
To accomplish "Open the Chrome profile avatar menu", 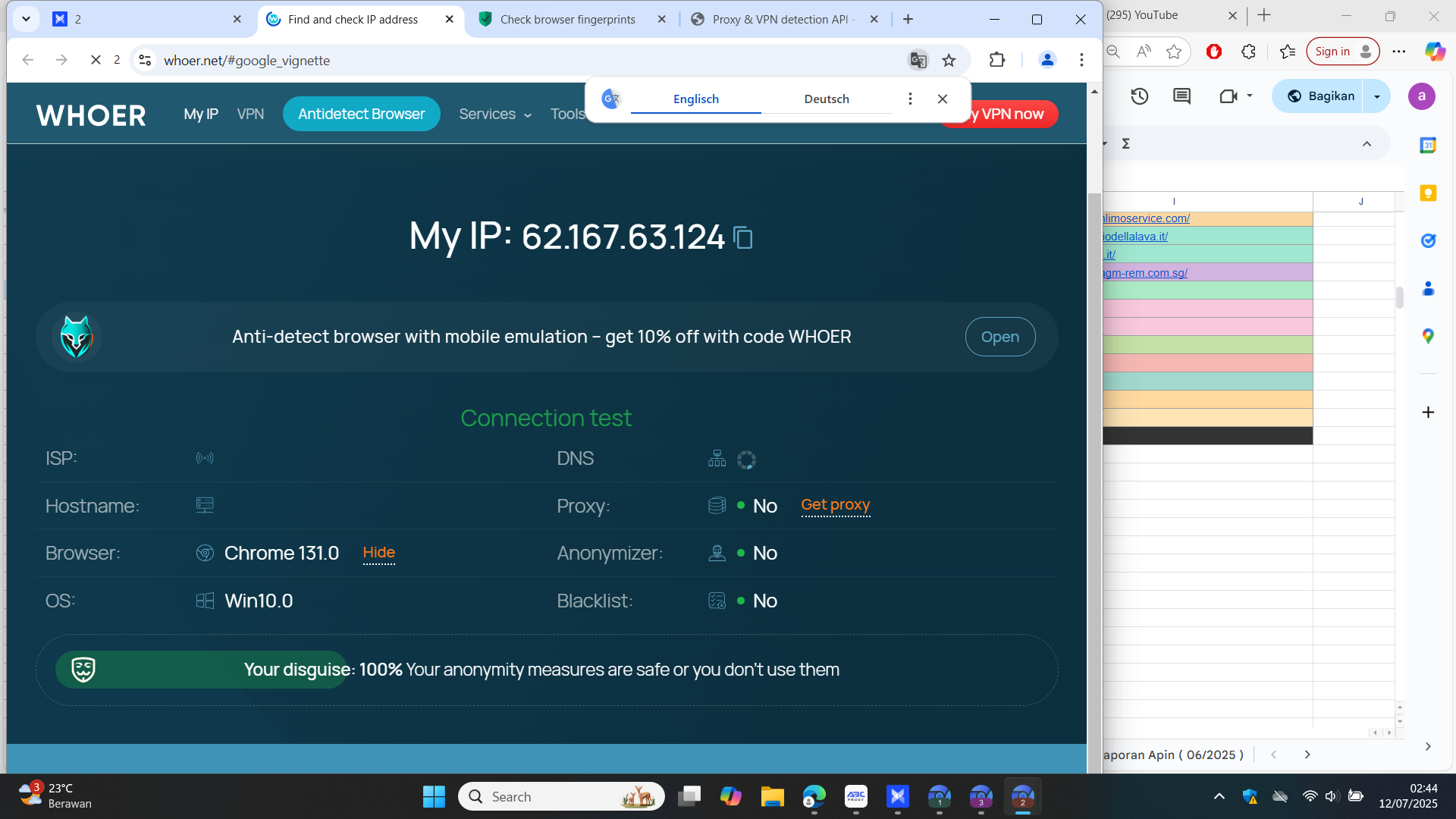I will coord(1047,60).
